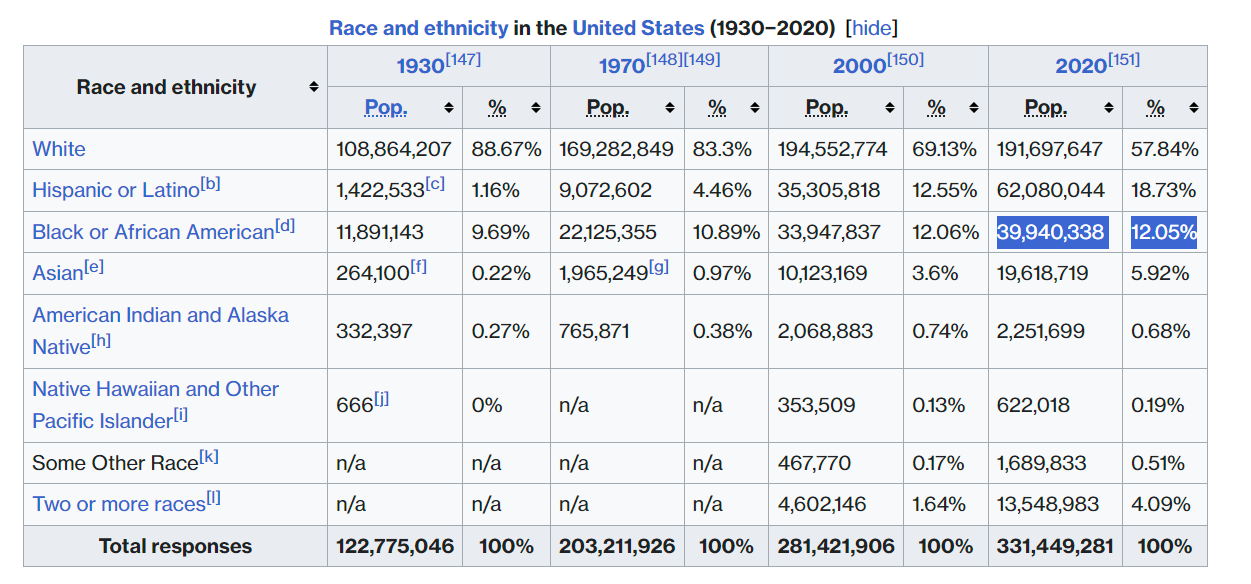Image resolution: width=1251 pixels, height=584 pixels.
Task: Click the 108,864,207 White 1930 cell
Action: (x=394, y=149)
